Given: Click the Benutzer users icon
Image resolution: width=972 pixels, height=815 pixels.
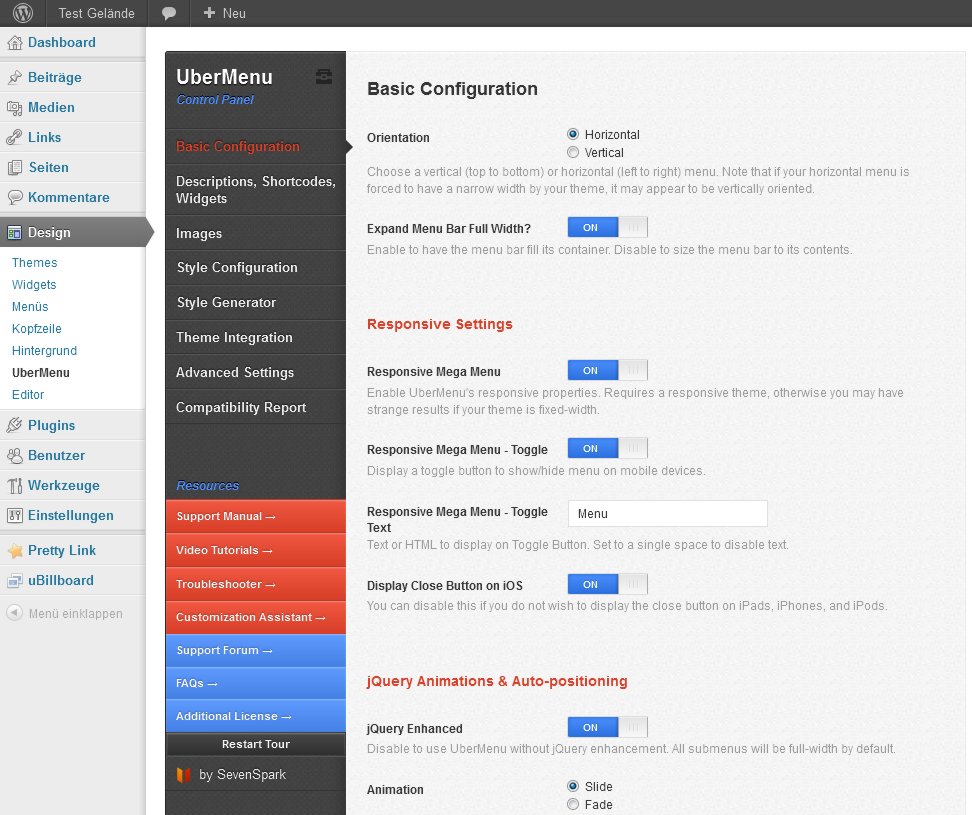Looking at the screenshot, I should 15,456.
